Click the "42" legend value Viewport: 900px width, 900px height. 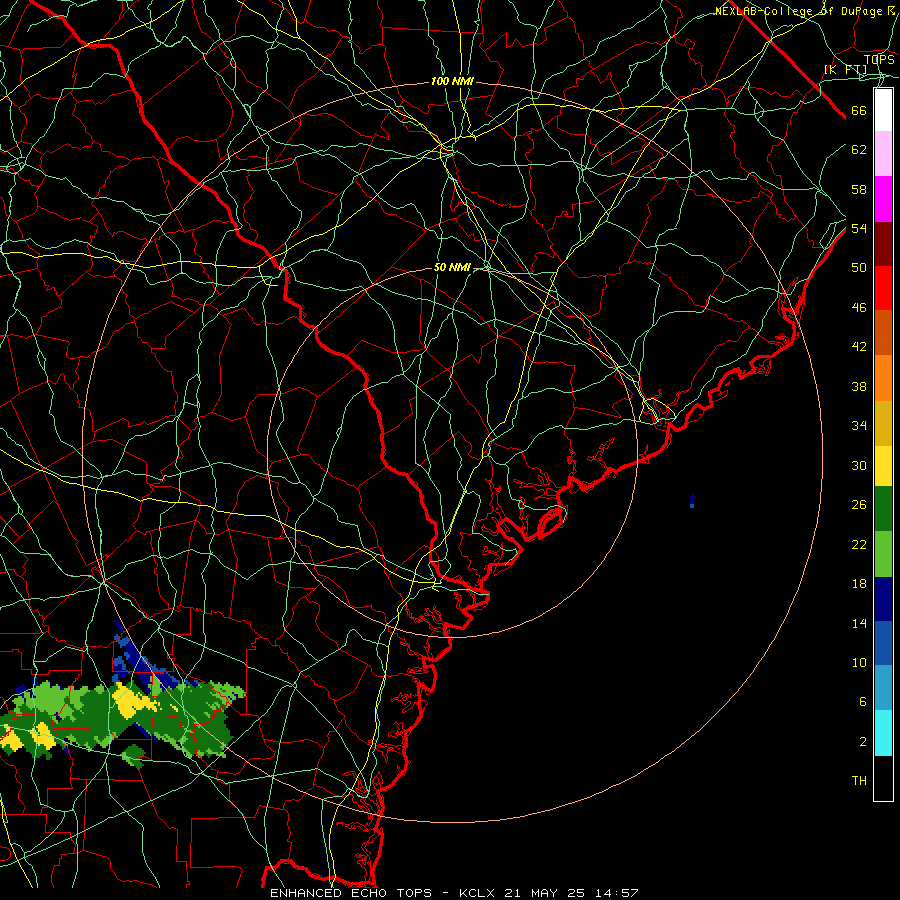point(859,347)
